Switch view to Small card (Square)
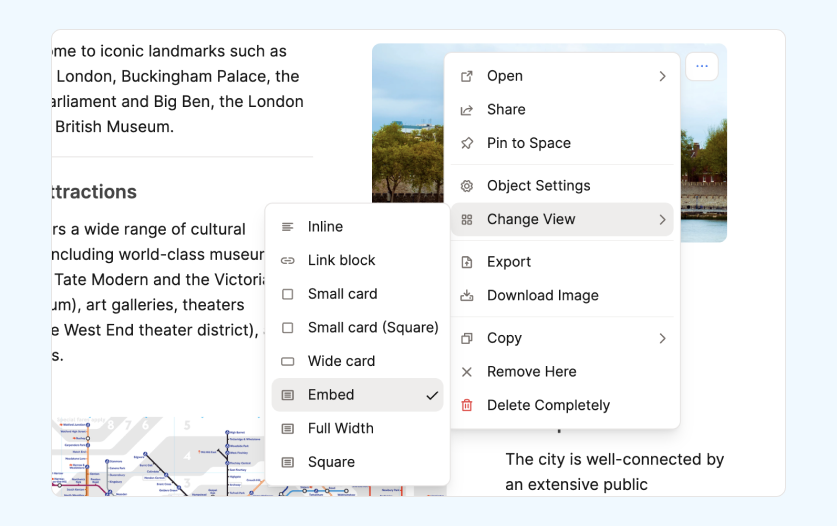This screenshot has width=837, height=526. [x=372, y=327]
